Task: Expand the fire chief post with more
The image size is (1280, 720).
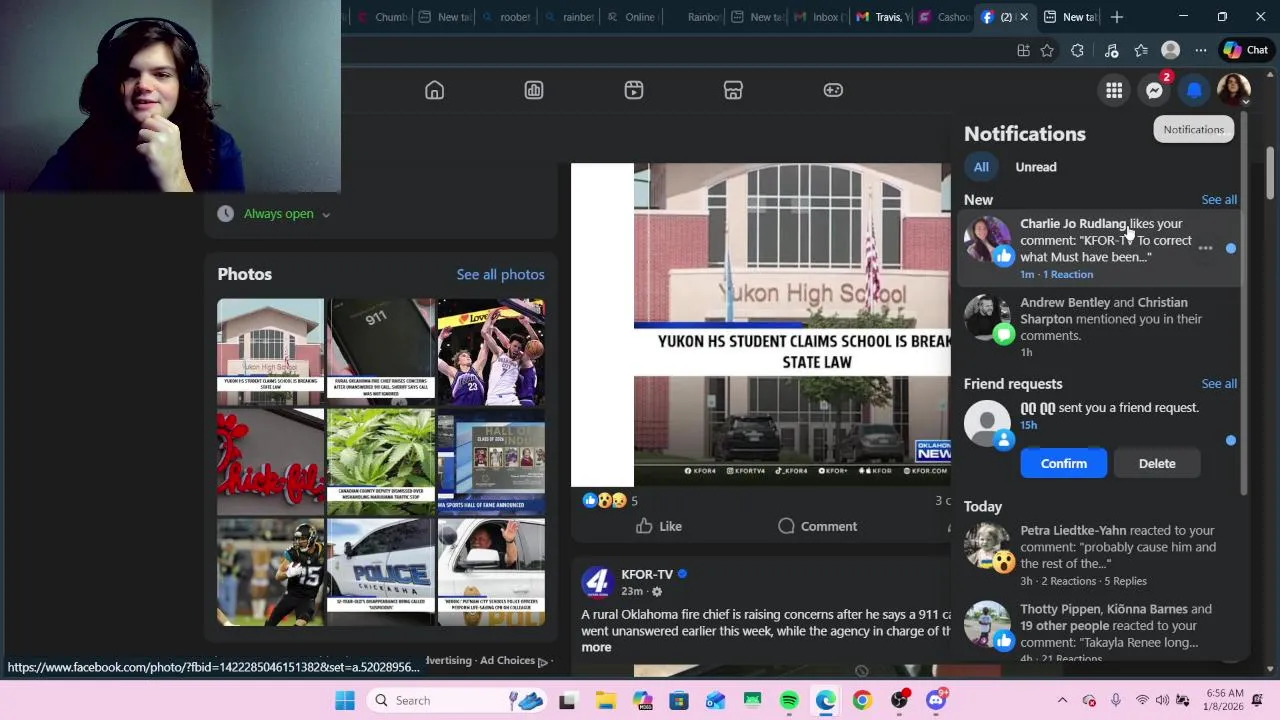Action: (x=596, y=647)
